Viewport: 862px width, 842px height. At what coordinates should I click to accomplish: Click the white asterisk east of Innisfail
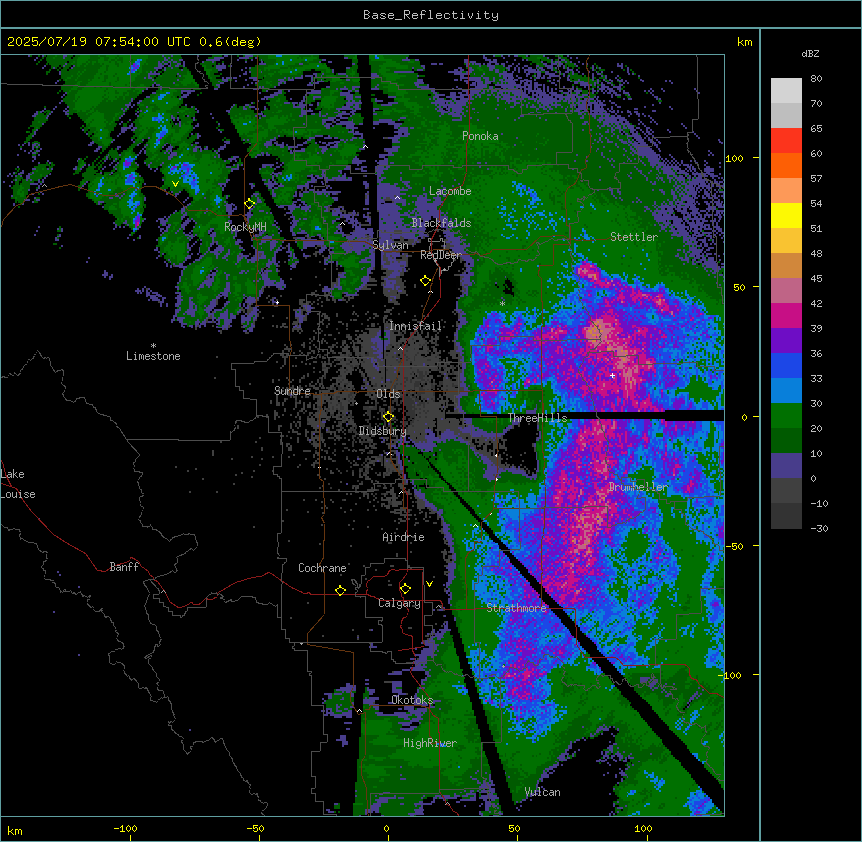pyautogui.click(x=502, y=303)
